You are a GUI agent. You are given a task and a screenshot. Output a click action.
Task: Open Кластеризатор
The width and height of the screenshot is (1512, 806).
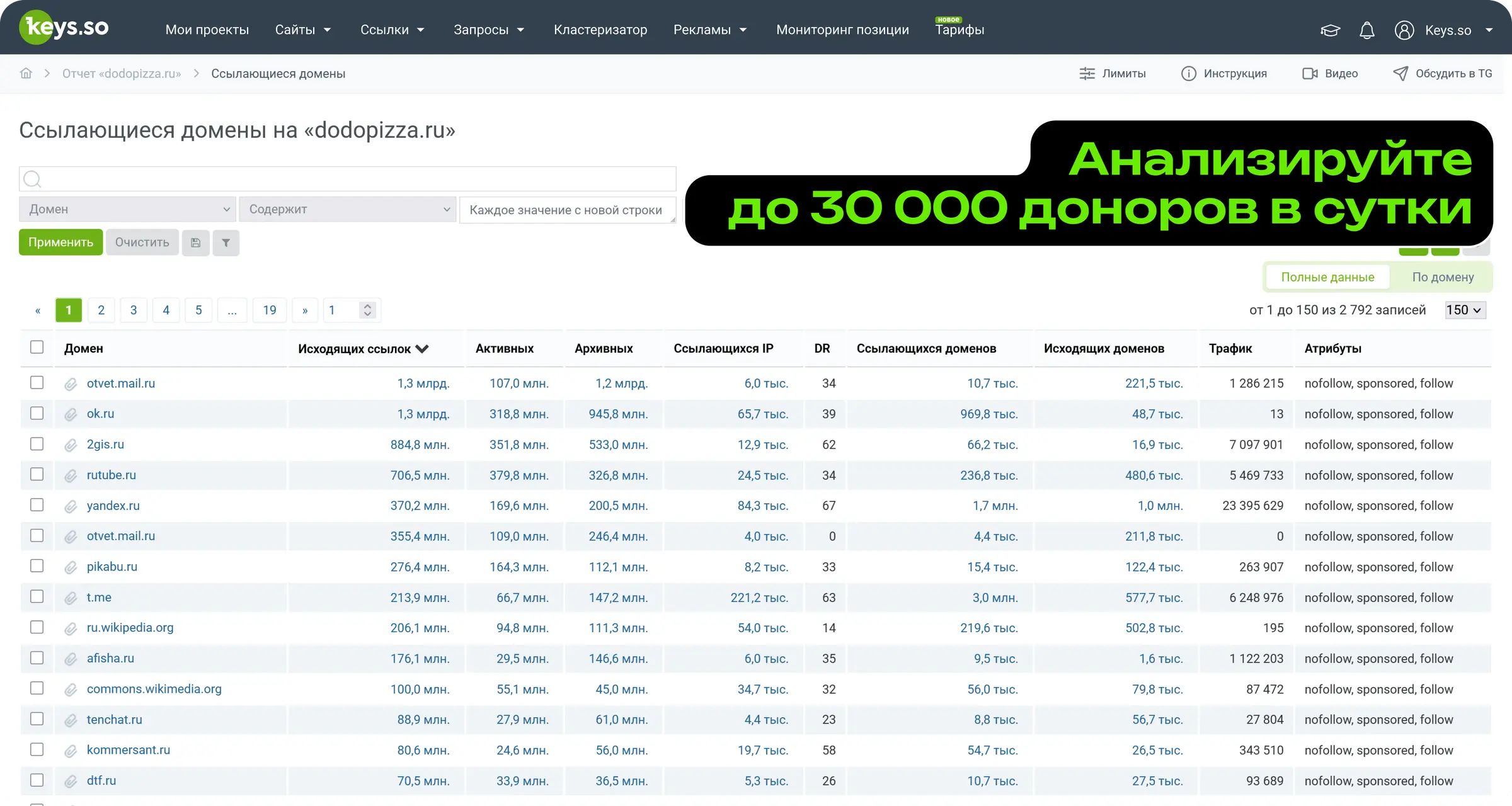[600, 30]
